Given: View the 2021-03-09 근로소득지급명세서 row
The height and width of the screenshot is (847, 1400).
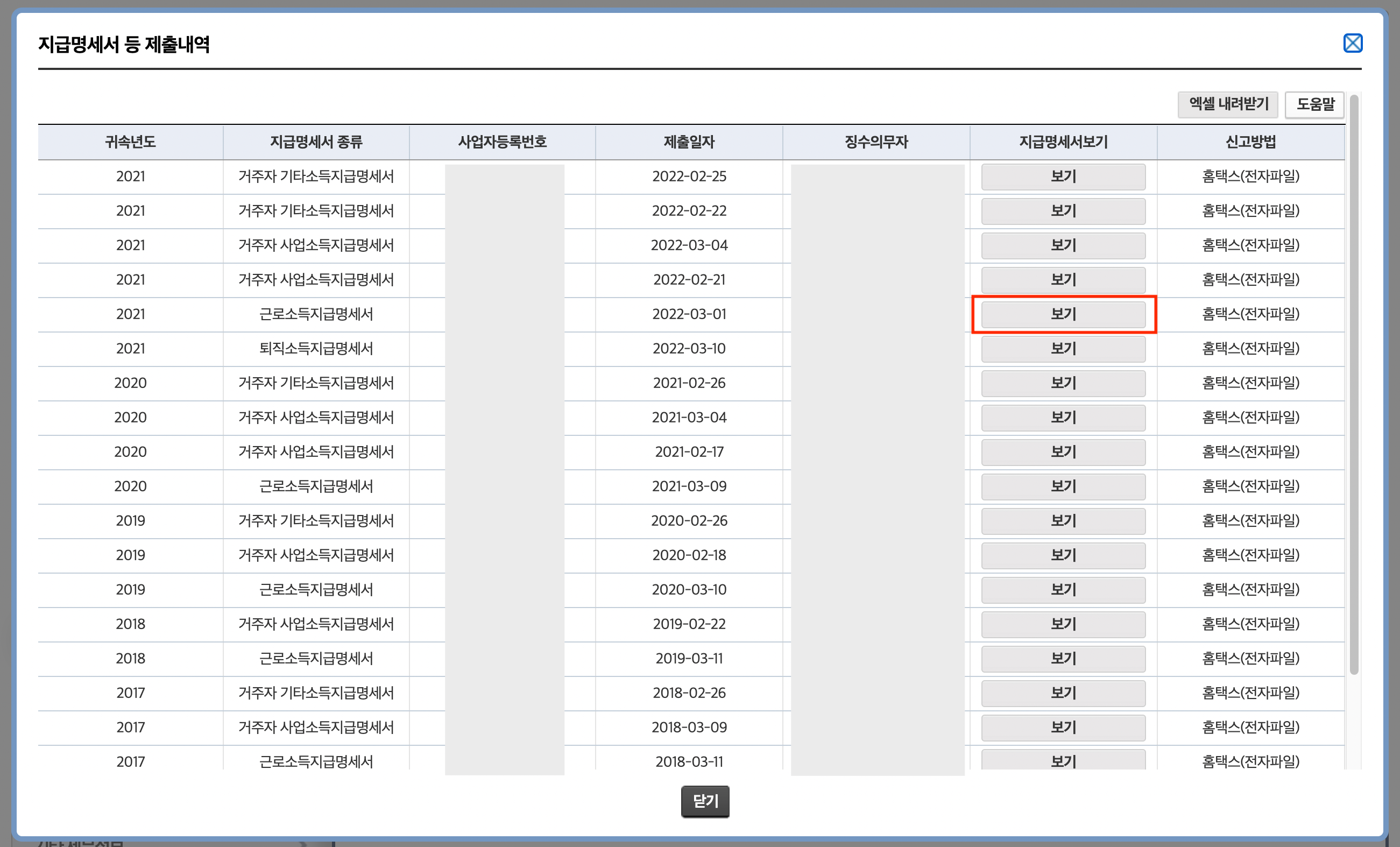Looking at the screenshot, I should [1063, 487].
